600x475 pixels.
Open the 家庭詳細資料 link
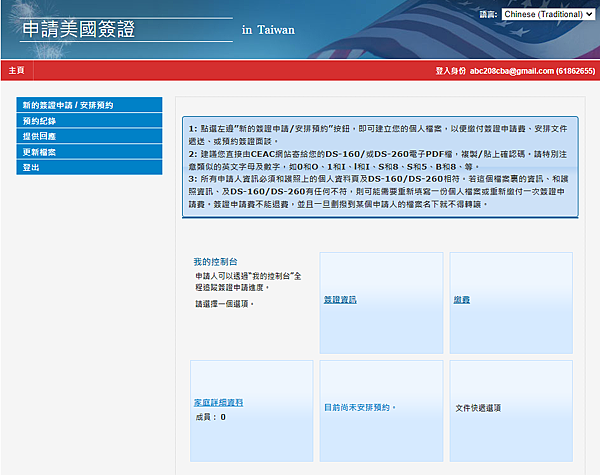point(218,403)
